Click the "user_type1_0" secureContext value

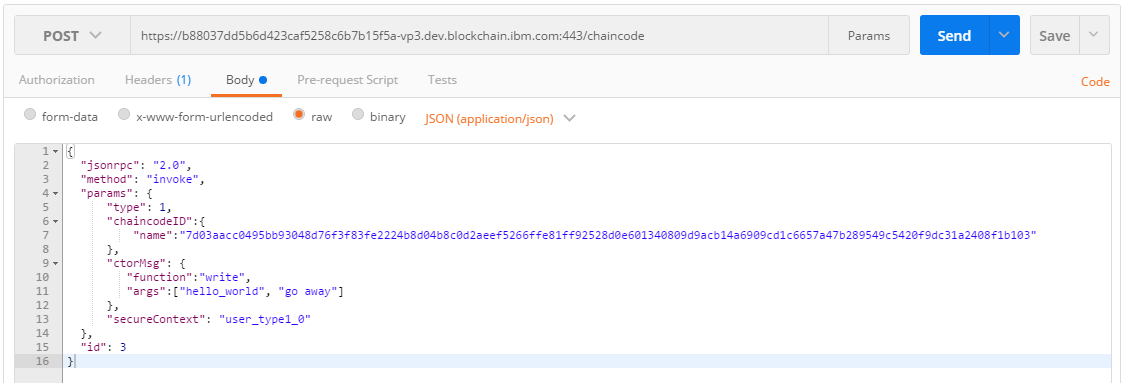[x=265, y=319]
